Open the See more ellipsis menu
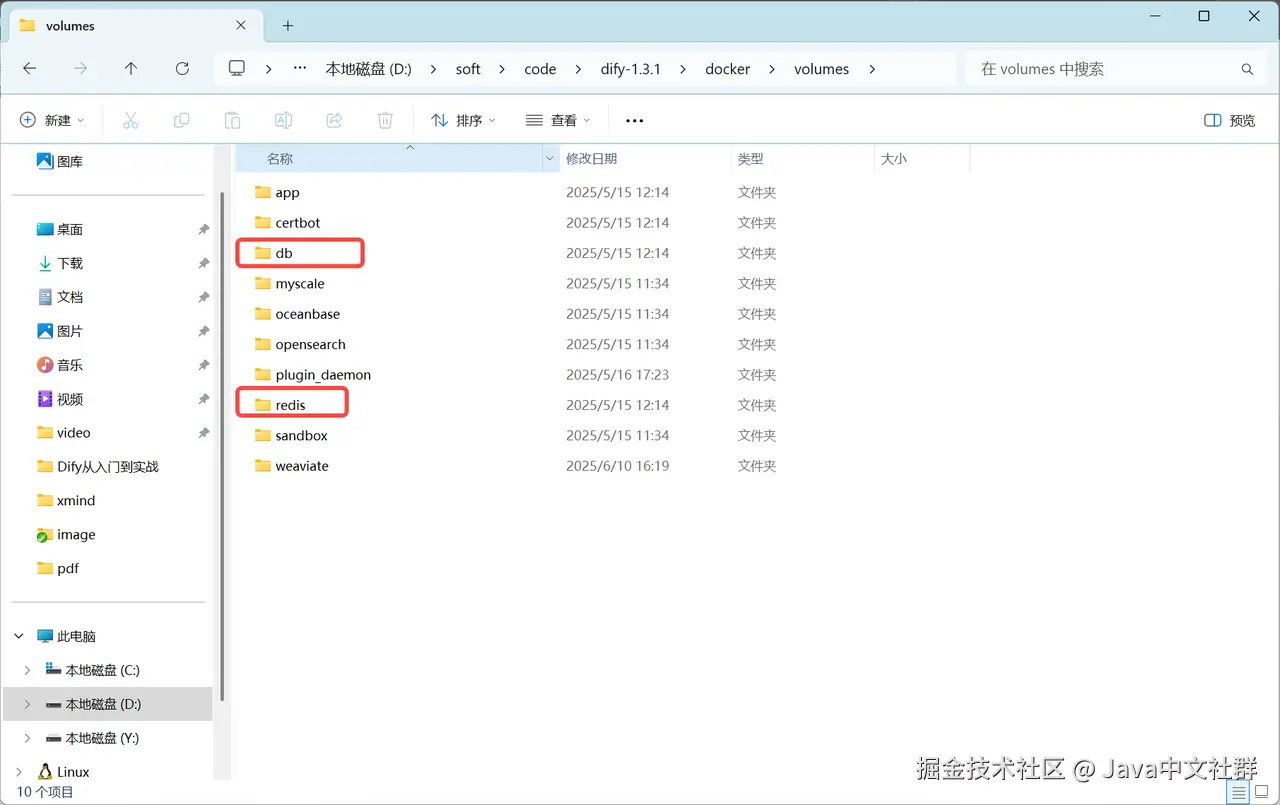 tap(634, 120)
